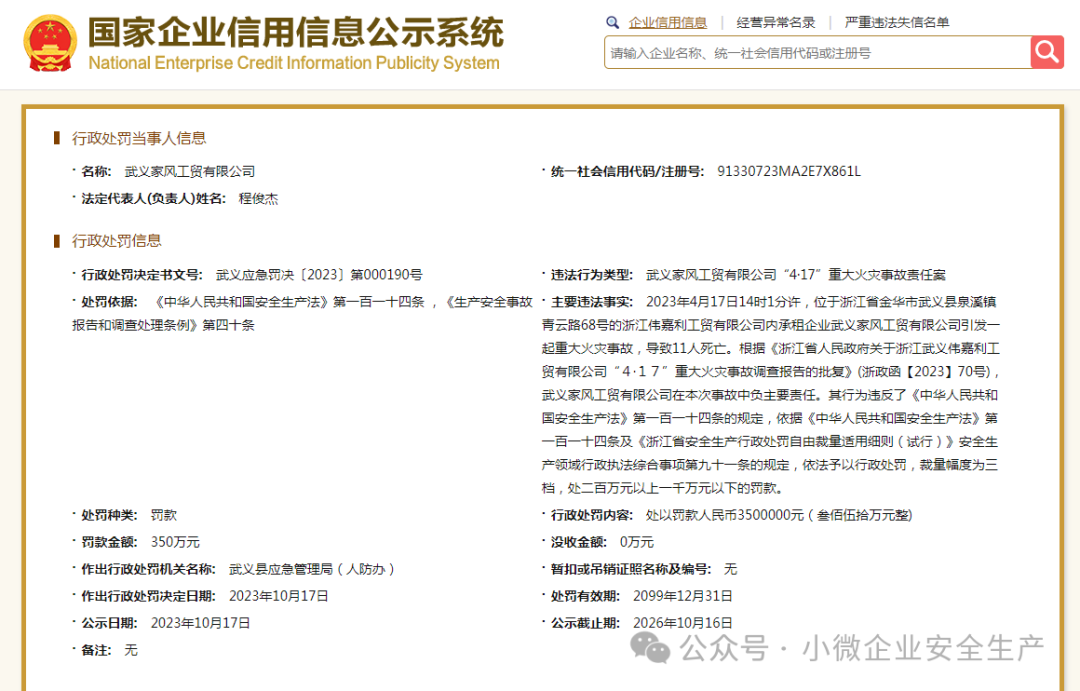The height and width of the screenshot is (691, 1080).
Task: Click the 国家企业信用信息公示系统 site title
Action: tap(296, 32)
